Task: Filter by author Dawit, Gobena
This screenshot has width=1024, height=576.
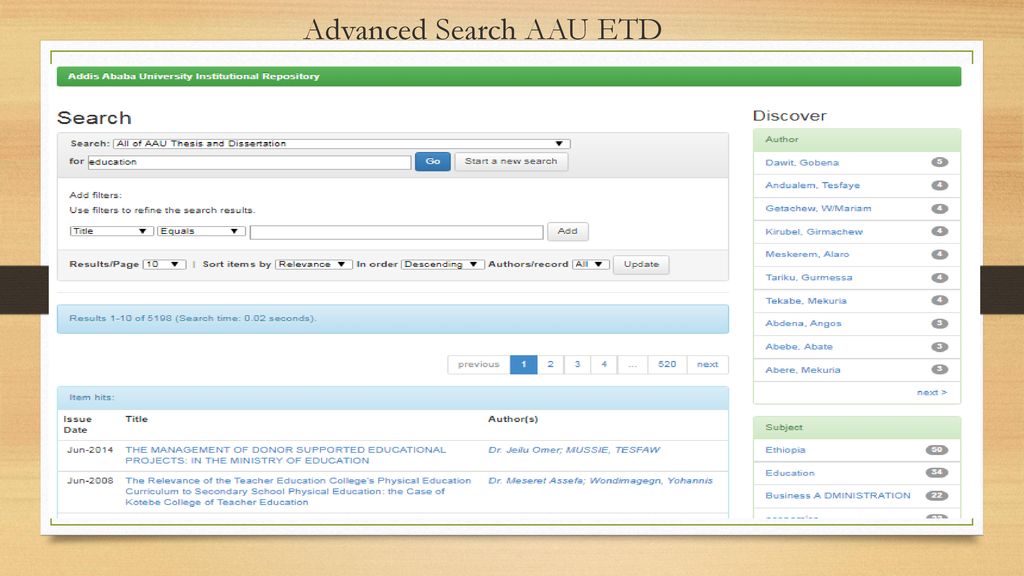Action: (802, 163)
